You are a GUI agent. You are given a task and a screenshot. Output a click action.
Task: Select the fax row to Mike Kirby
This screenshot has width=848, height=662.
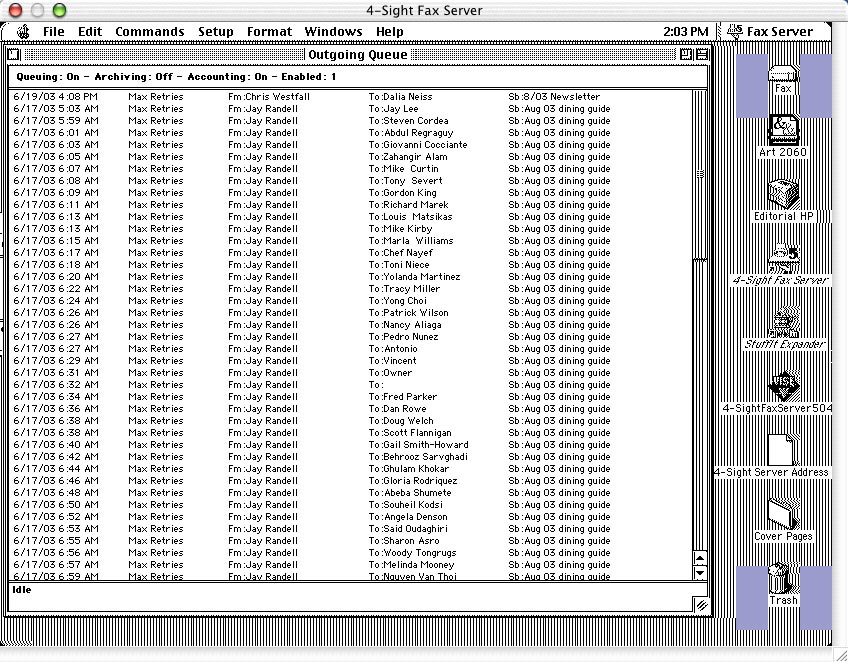pos(350,229)
